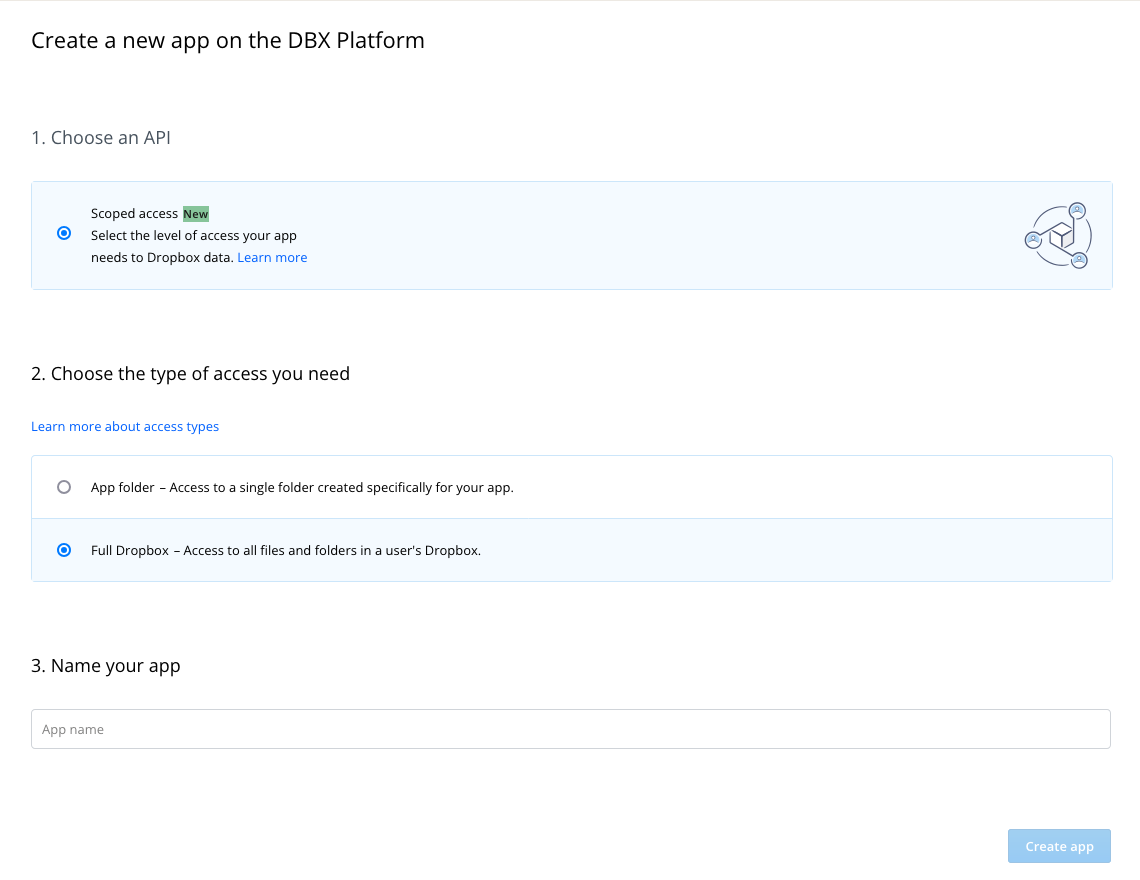
Task: Choose the App folder access type
Action: (x=64, y=487)
